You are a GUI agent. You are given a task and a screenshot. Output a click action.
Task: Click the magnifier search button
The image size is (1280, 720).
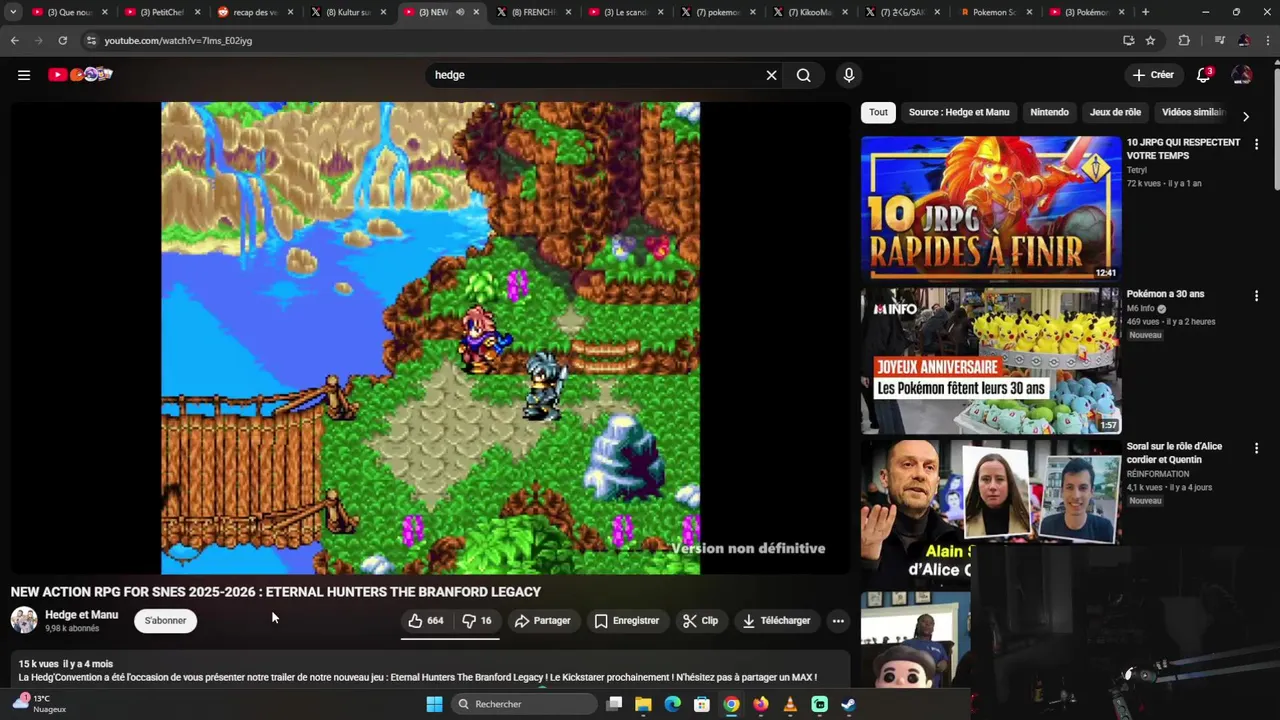coord(803,75)
